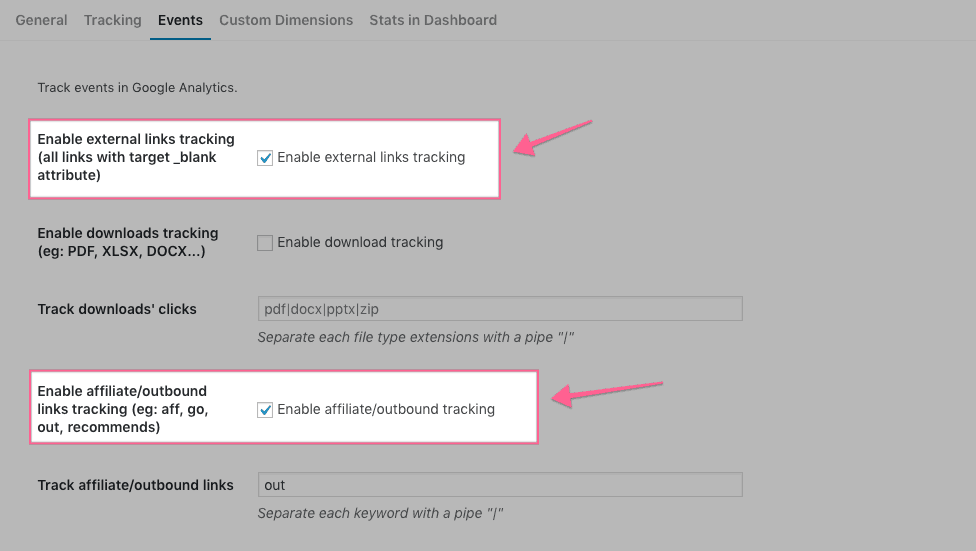Focus the affiliate keywords field containing 'out'
976x551 pixels.
(500, 484)
